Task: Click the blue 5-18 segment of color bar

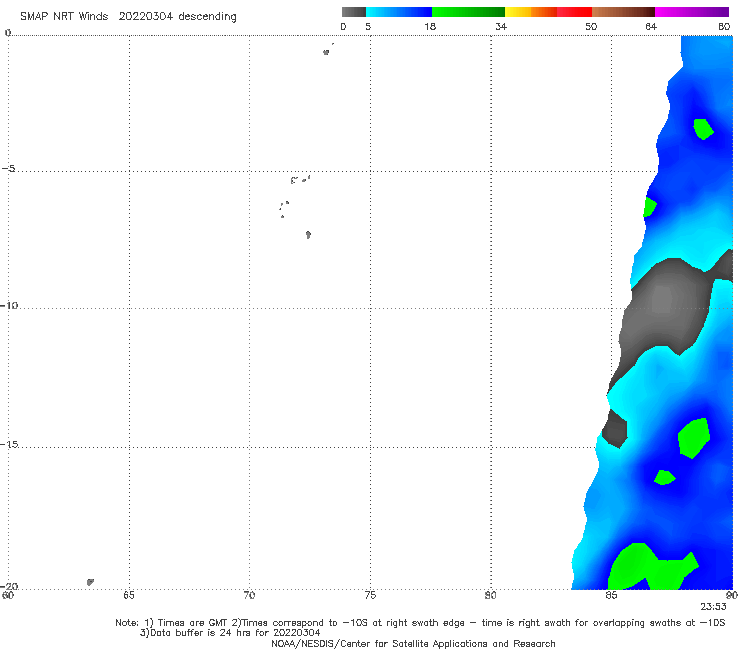Action: 399,12
